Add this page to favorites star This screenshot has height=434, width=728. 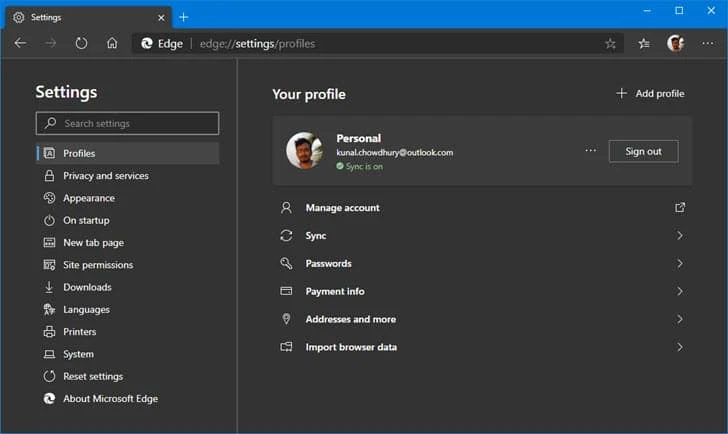click(610, 44)
